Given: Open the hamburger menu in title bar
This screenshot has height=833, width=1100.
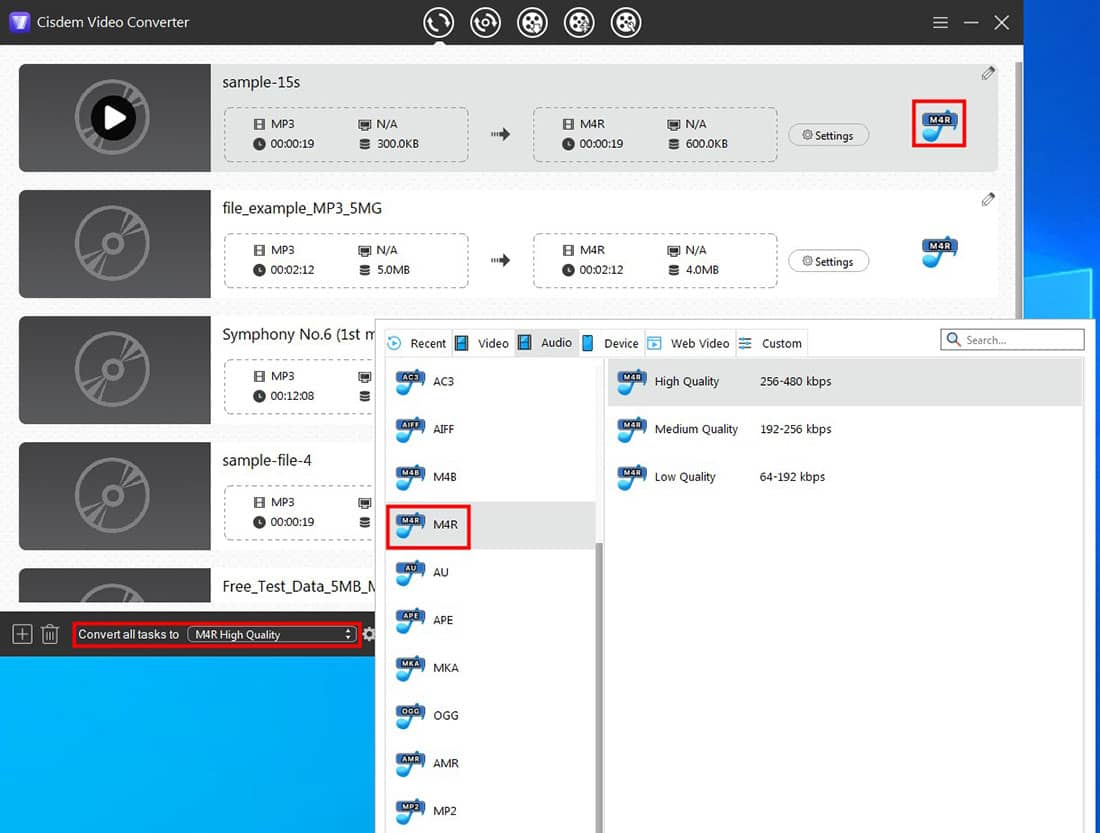Looking at the screenshot, I should 940,22.
